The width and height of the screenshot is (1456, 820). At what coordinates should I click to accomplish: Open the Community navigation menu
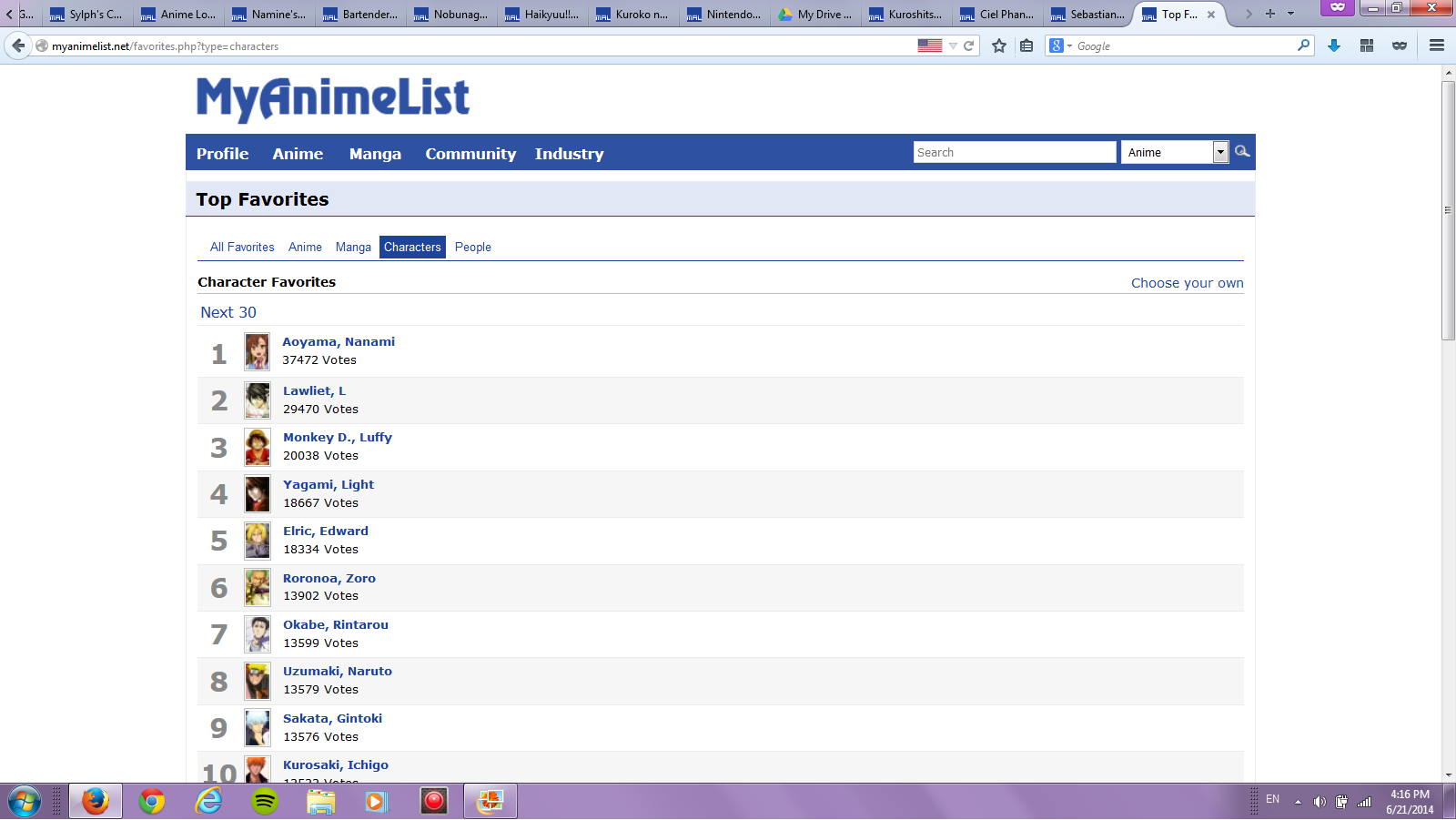coord(470,154)
